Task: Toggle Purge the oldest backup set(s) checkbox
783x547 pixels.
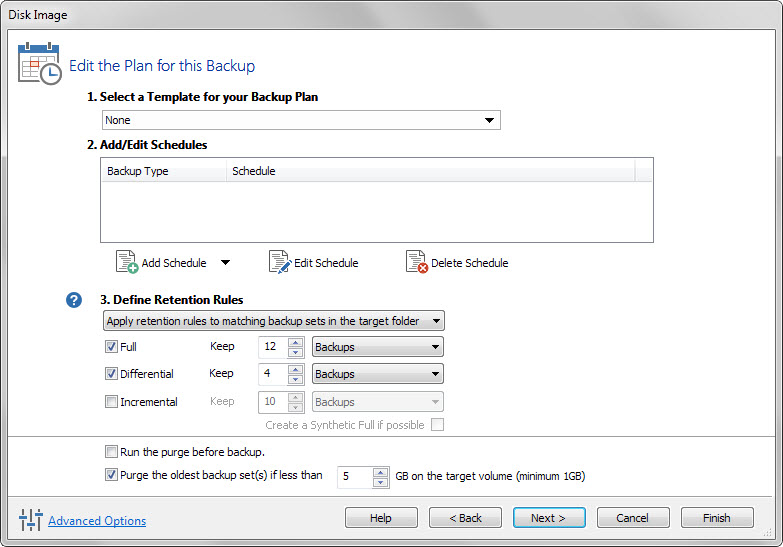Action: [x=111, y=475]
